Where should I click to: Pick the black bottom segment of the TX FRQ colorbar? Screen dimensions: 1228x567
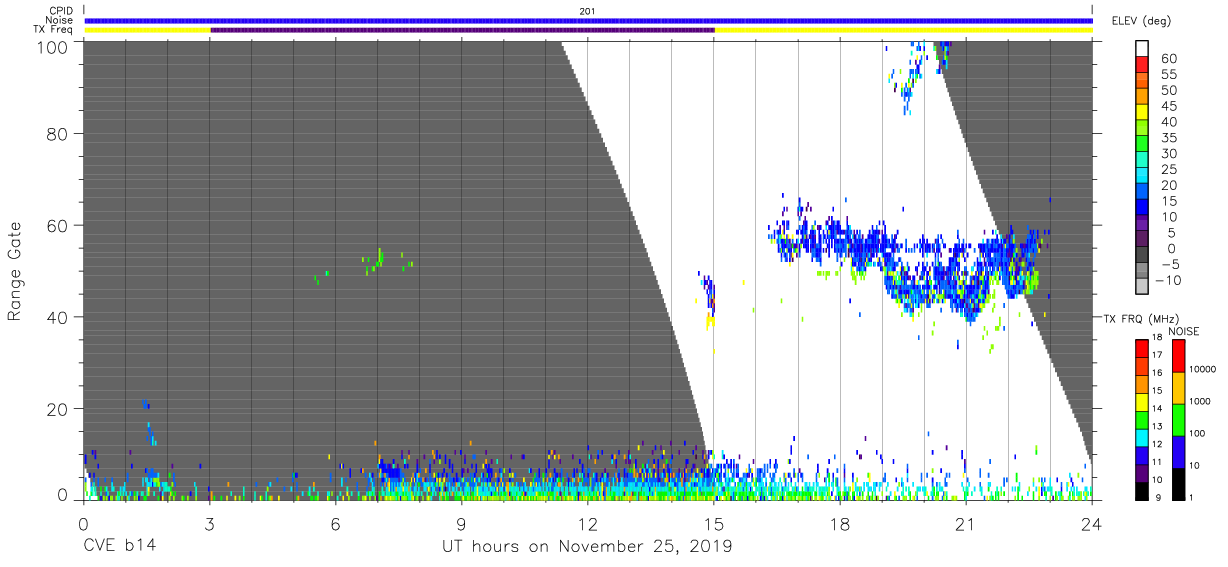point(1141,489)
